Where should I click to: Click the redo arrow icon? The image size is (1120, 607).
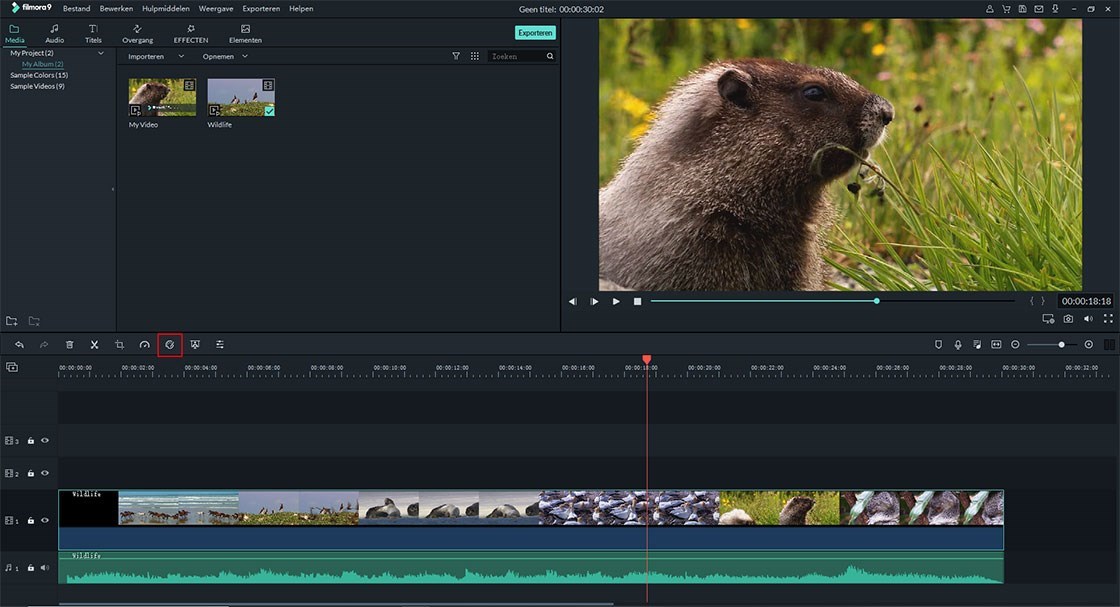44,345
